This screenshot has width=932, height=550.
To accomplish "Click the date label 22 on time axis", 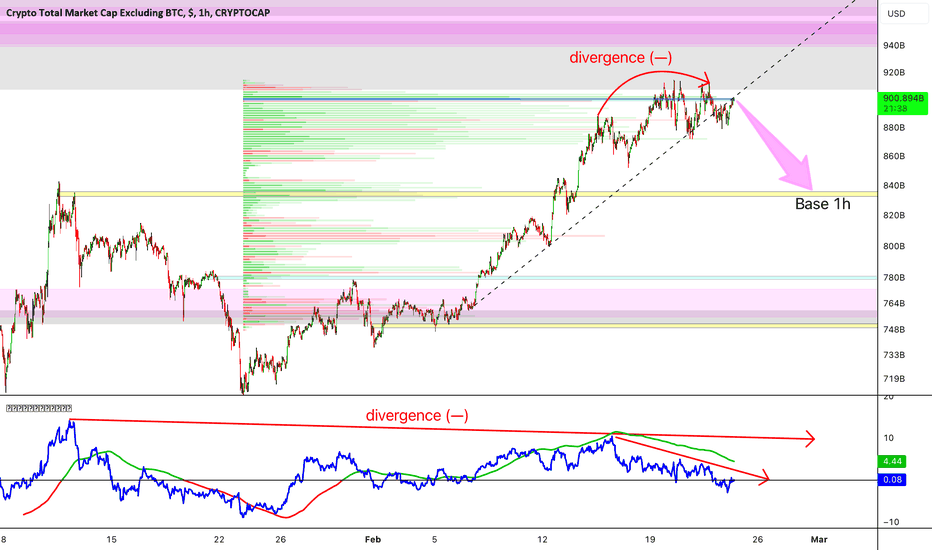I will [x=219, y=539].
